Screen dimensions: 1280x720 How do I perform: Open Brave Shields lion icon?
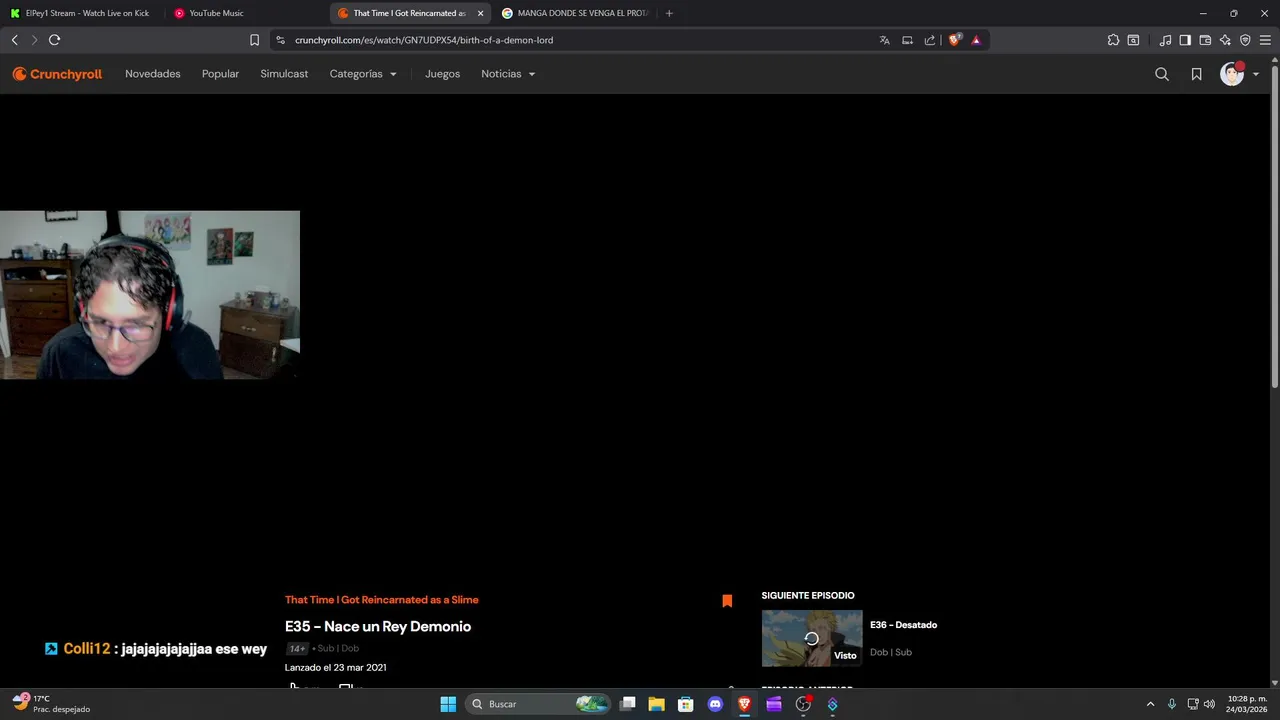(x=955, y=40)
